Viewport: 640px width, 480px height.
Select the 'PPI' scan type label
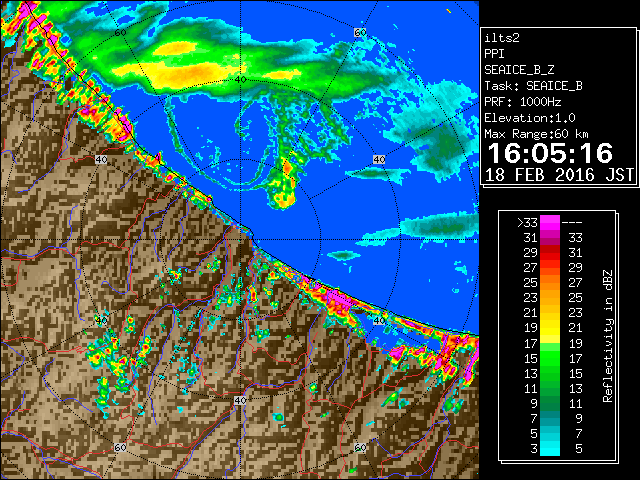(494, 54)
